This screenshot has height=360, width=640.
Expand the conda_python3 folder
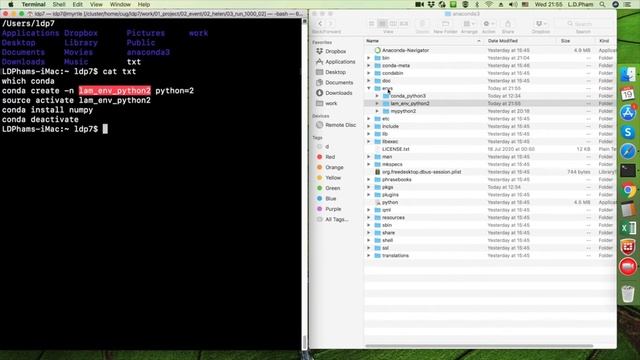pyautogui.click(x=377, y=96)
